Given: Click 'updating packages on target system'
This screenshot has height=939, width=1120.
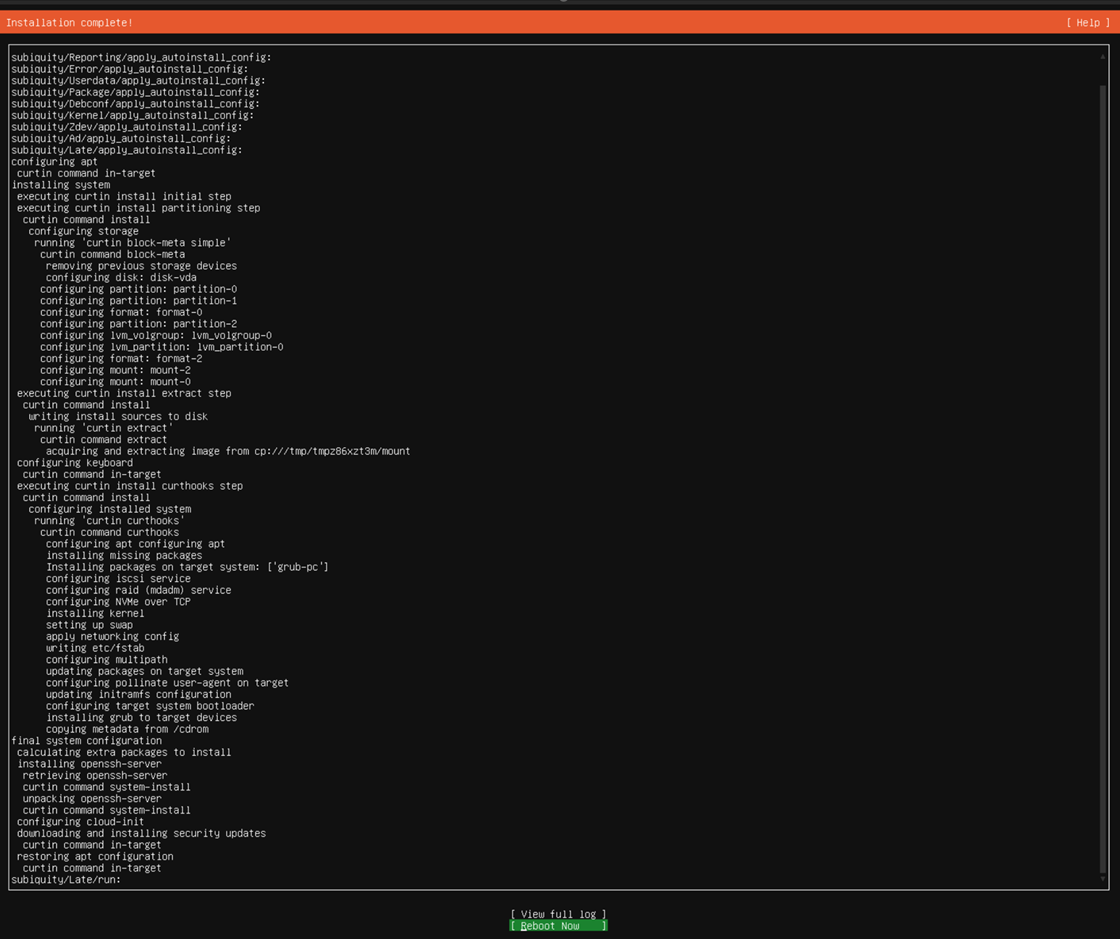Looking at the screenshot, I should coord(144,671).
